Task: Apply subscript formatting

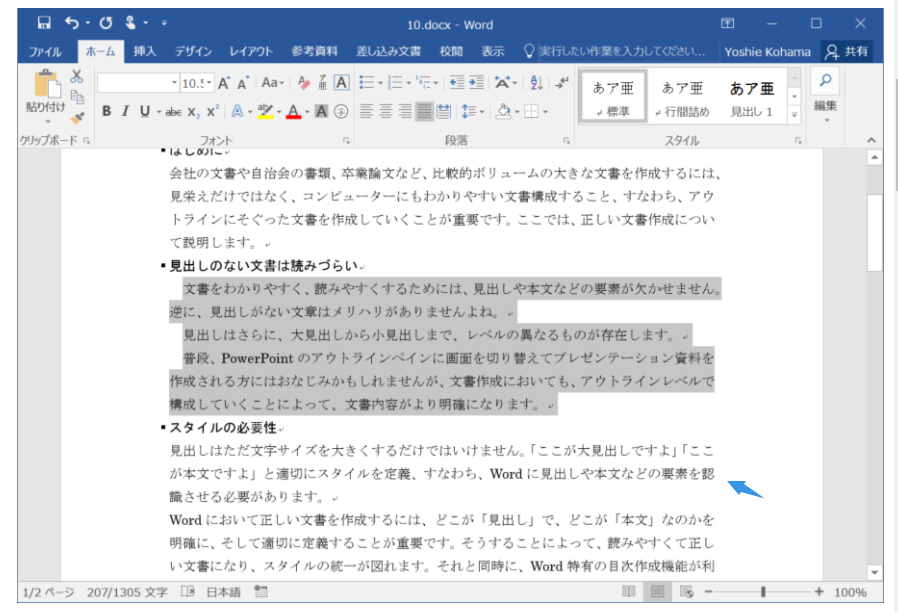Action: (x=194, y=112)
